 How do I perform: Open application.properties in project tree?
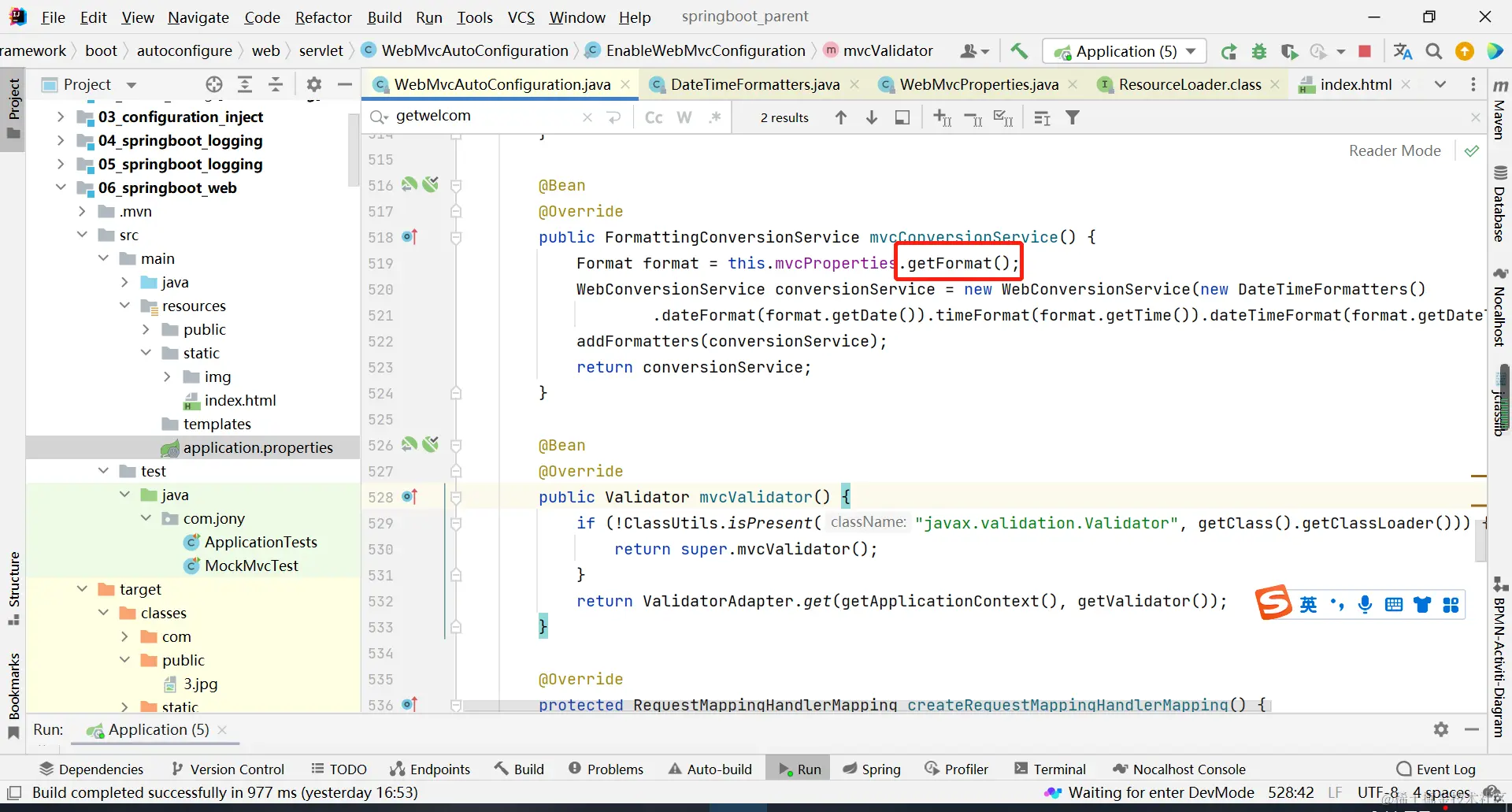click(258, 447)
